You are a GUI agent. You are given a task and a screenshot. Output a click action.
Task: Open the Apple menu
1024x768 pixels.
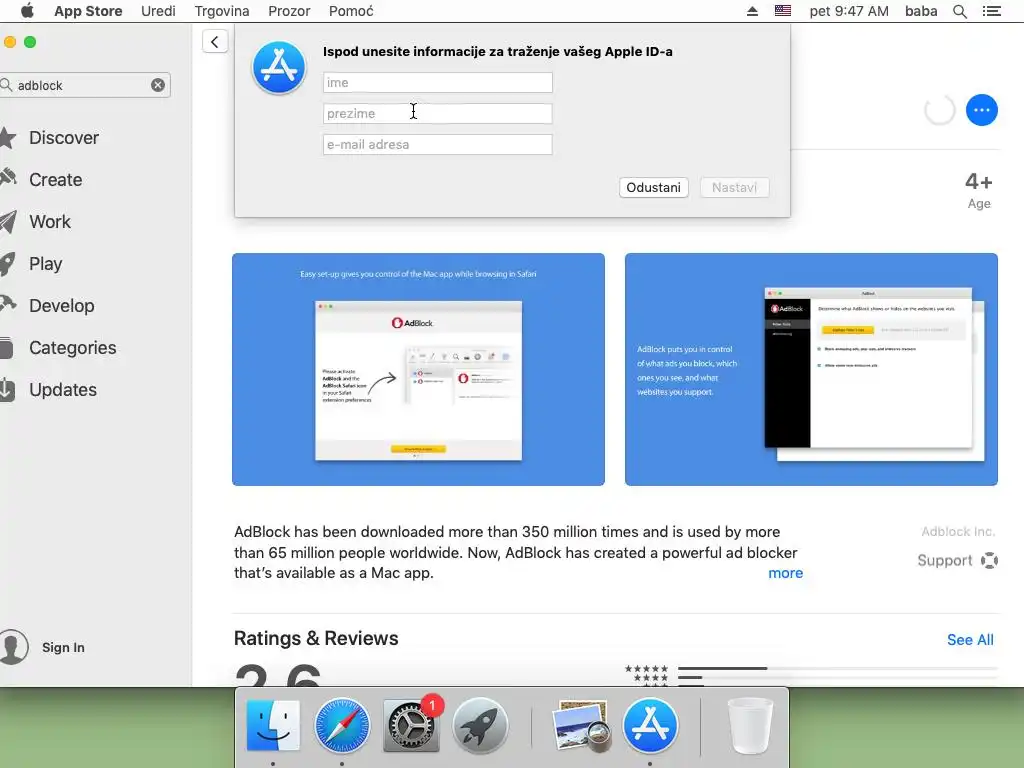(27, 11)
